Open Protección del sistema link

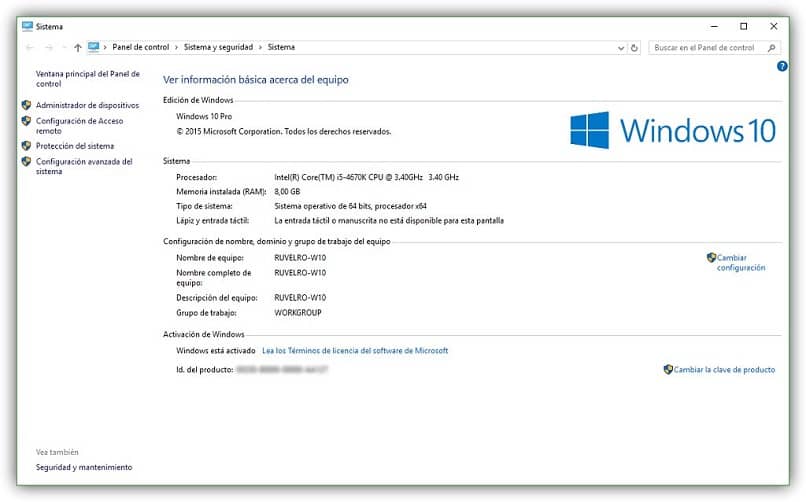[x=75, y=146]
